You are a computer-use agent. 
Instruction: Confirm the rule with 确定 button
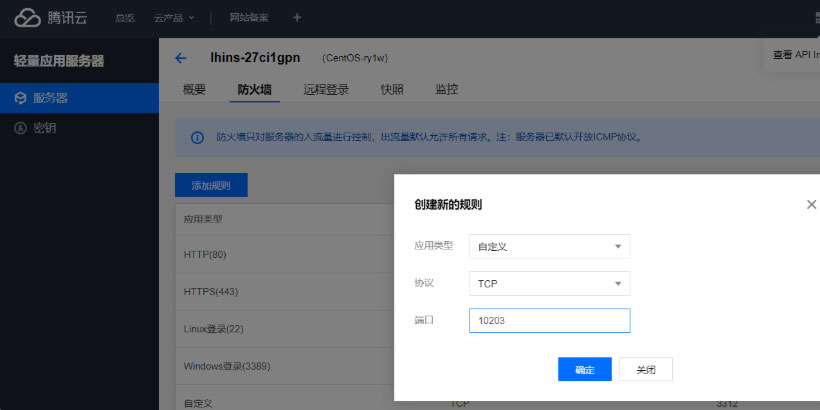585,369
